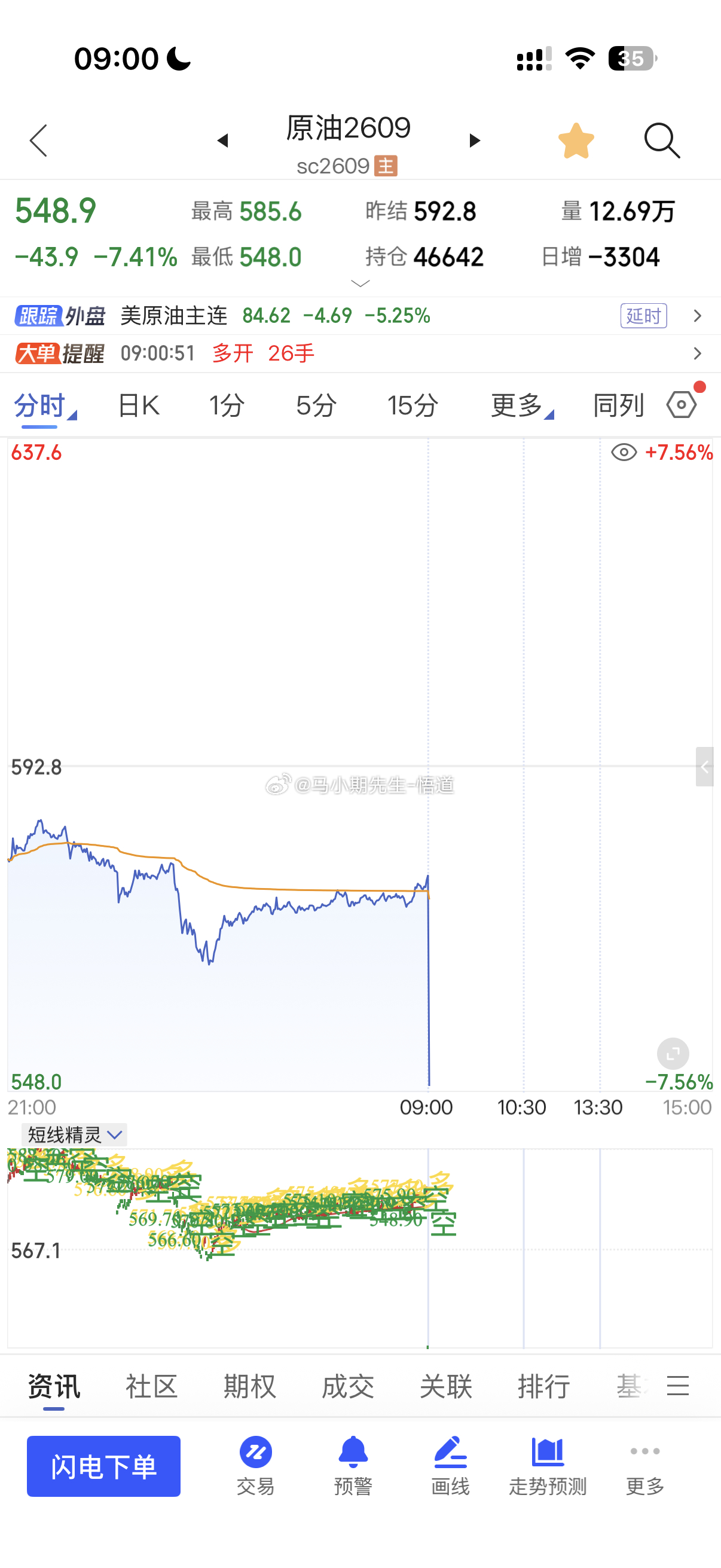Image resolution: width=721 pixels, height=1568 pixels.
Task: Expand the chart fullscreen icon
Action: (673, 1054)
